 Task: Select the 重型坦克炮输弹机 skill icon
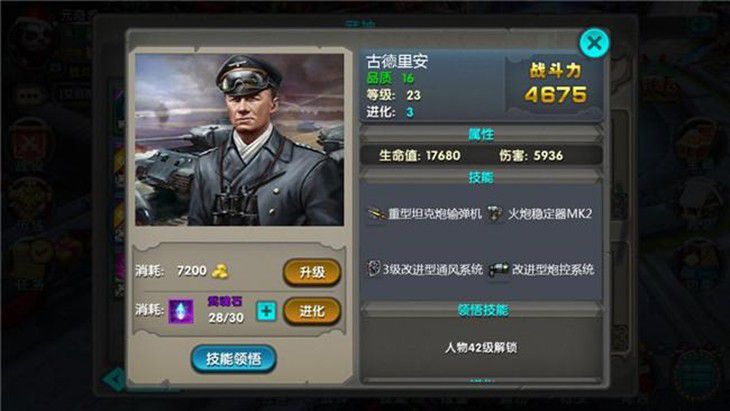376,214
